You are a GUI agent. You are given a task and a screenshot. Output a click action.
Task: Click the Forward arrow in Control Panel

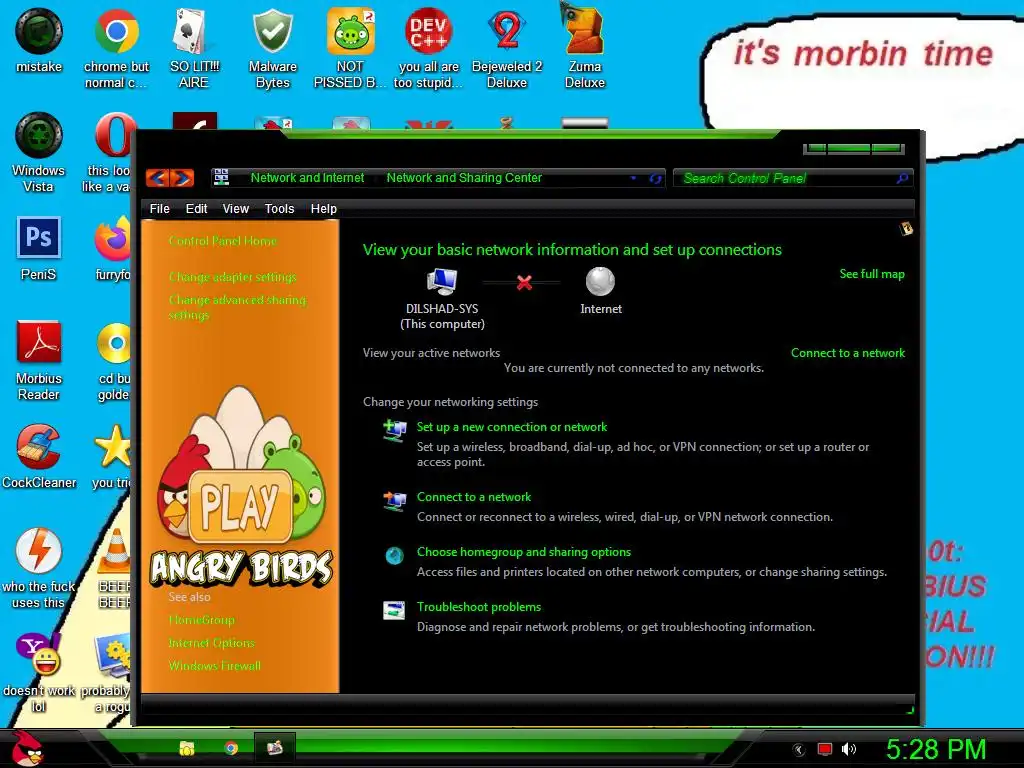point(182,177)
